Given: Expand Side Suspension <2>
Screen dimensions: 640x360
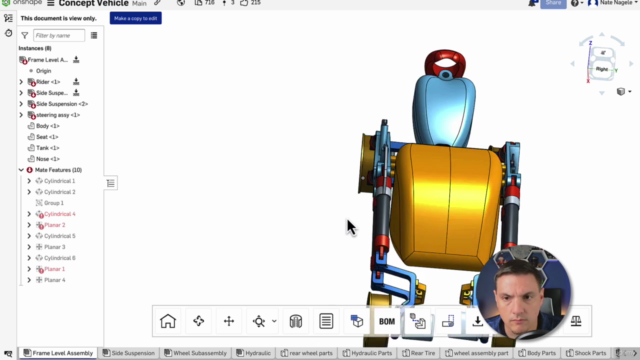Looking at the screenshot, I should [x=21, y=104].
